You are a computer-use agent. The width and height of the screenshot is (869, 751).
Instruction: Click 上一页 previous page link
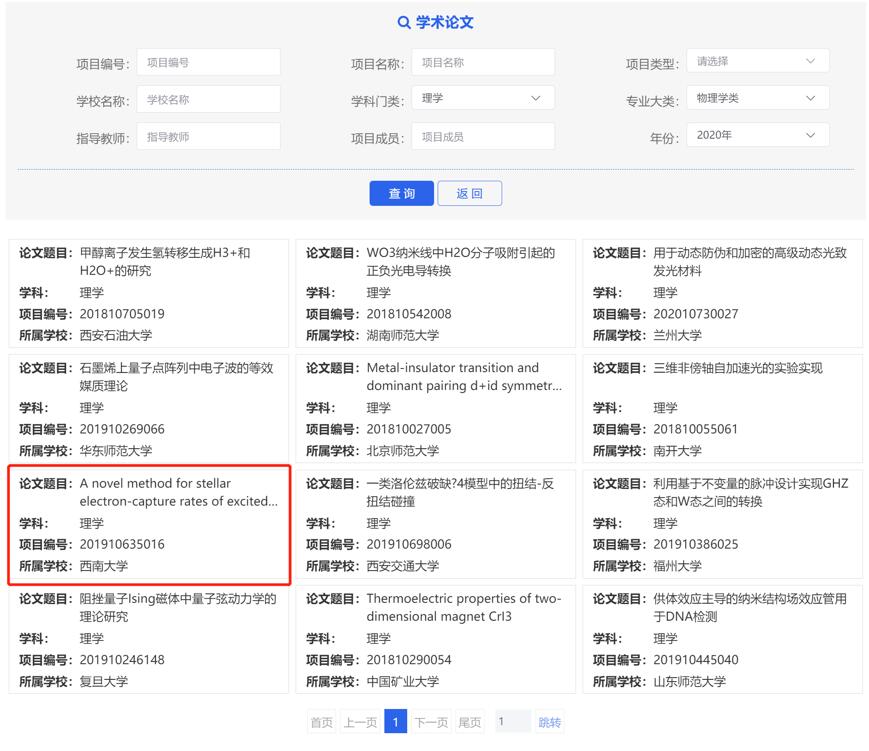pyautogui.click(x=359, y=721)
